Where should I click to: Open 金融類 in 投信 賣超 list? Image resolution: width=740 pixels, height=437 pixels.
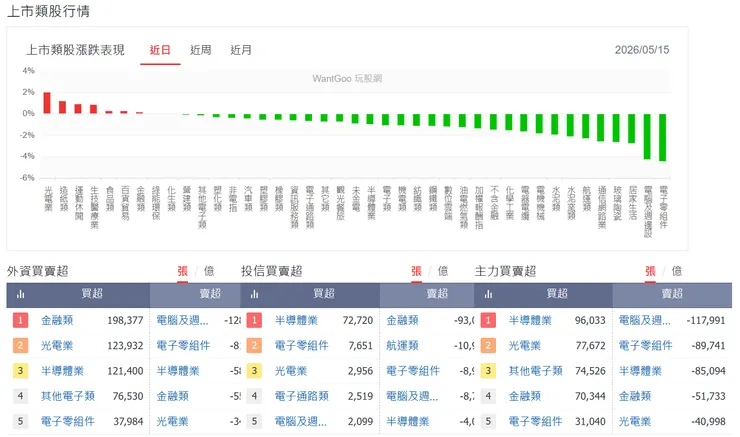pos(403,320)
